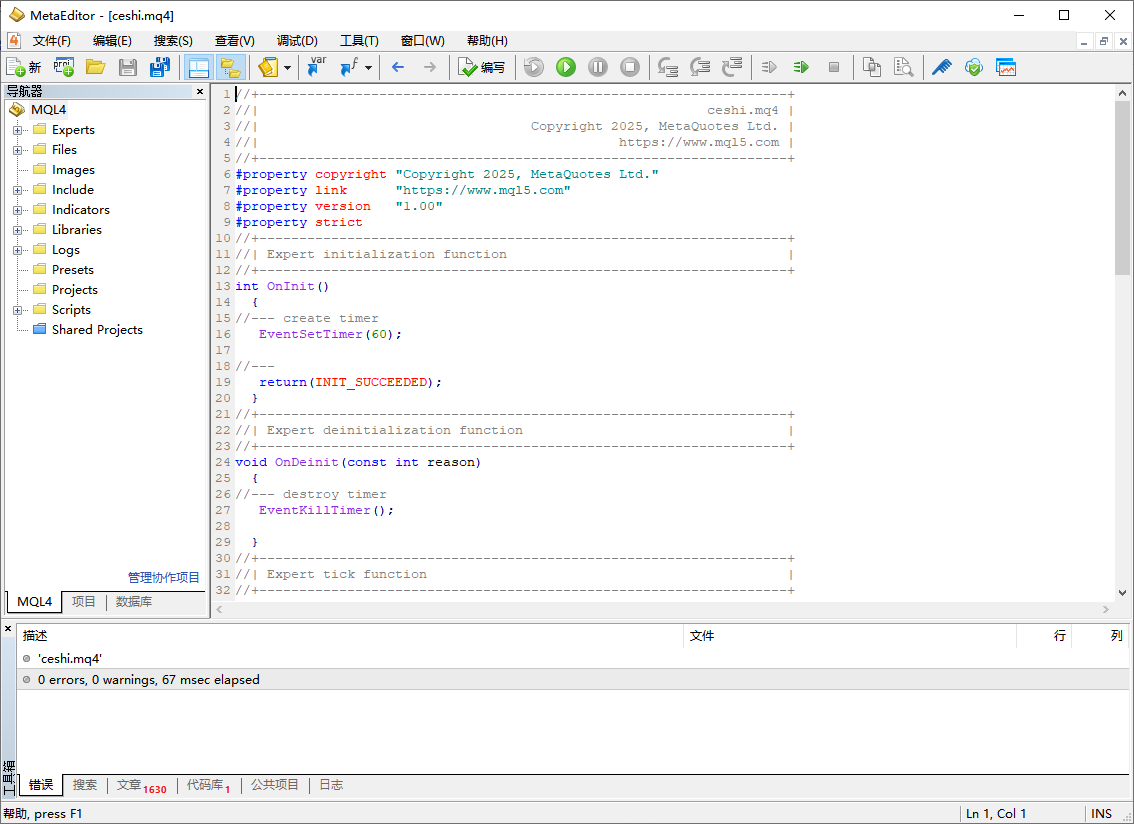This screenshot has height=824, width=1134.
Task: Expand the Include folder
Action: pos(17,190)
